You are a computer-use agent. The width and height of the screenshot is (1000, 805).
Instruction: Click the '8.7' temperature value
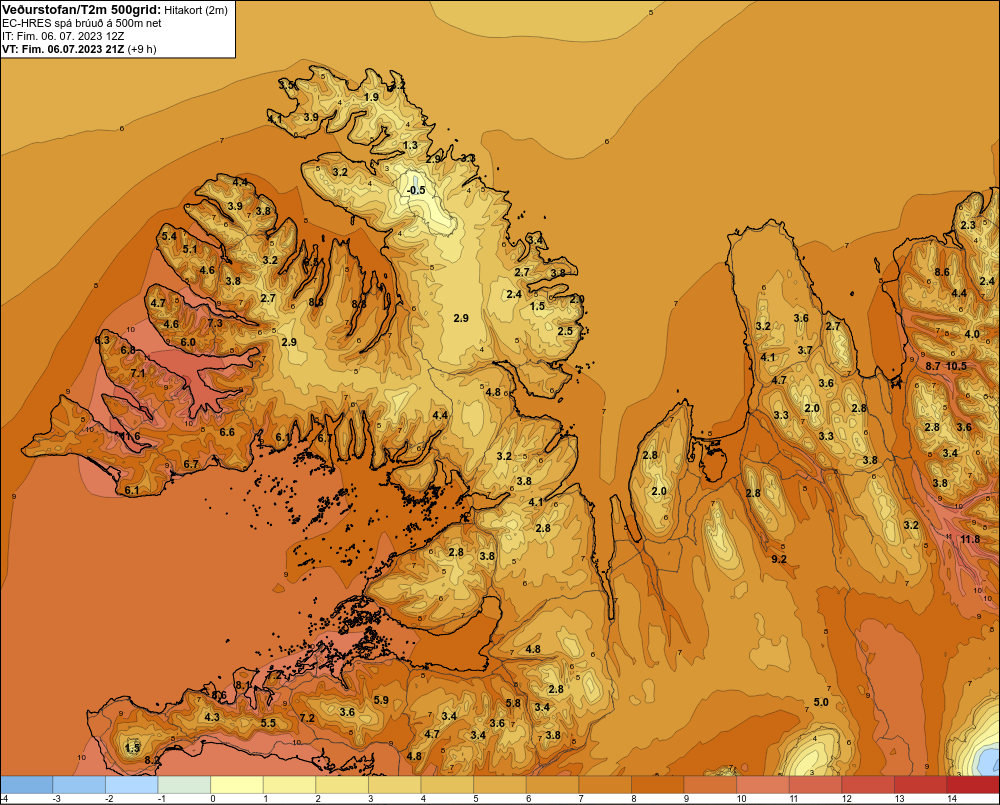932,366
